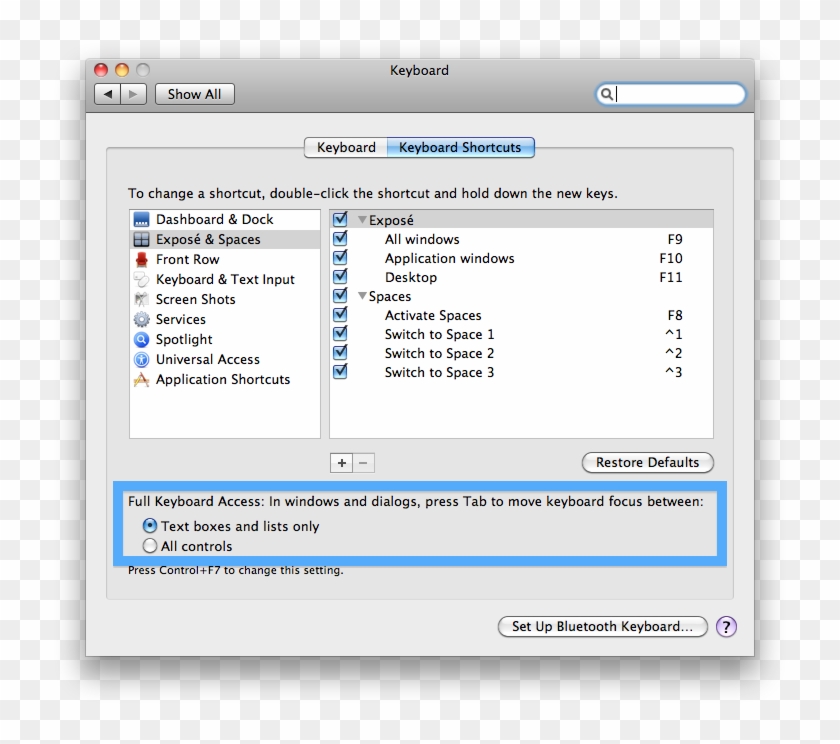Open the Screen Shots shortcuts
The width and height of the screenshot is (840, 744).
[x=195, y=299]
